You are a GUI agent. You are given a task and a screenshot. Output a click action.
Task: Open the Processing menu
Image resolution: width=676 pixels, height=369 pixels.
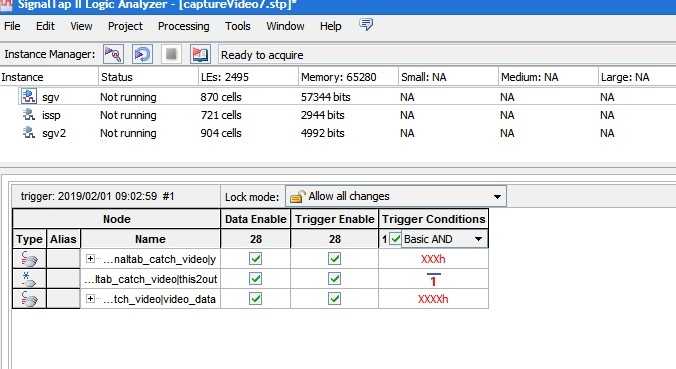(x=184, y=26)
